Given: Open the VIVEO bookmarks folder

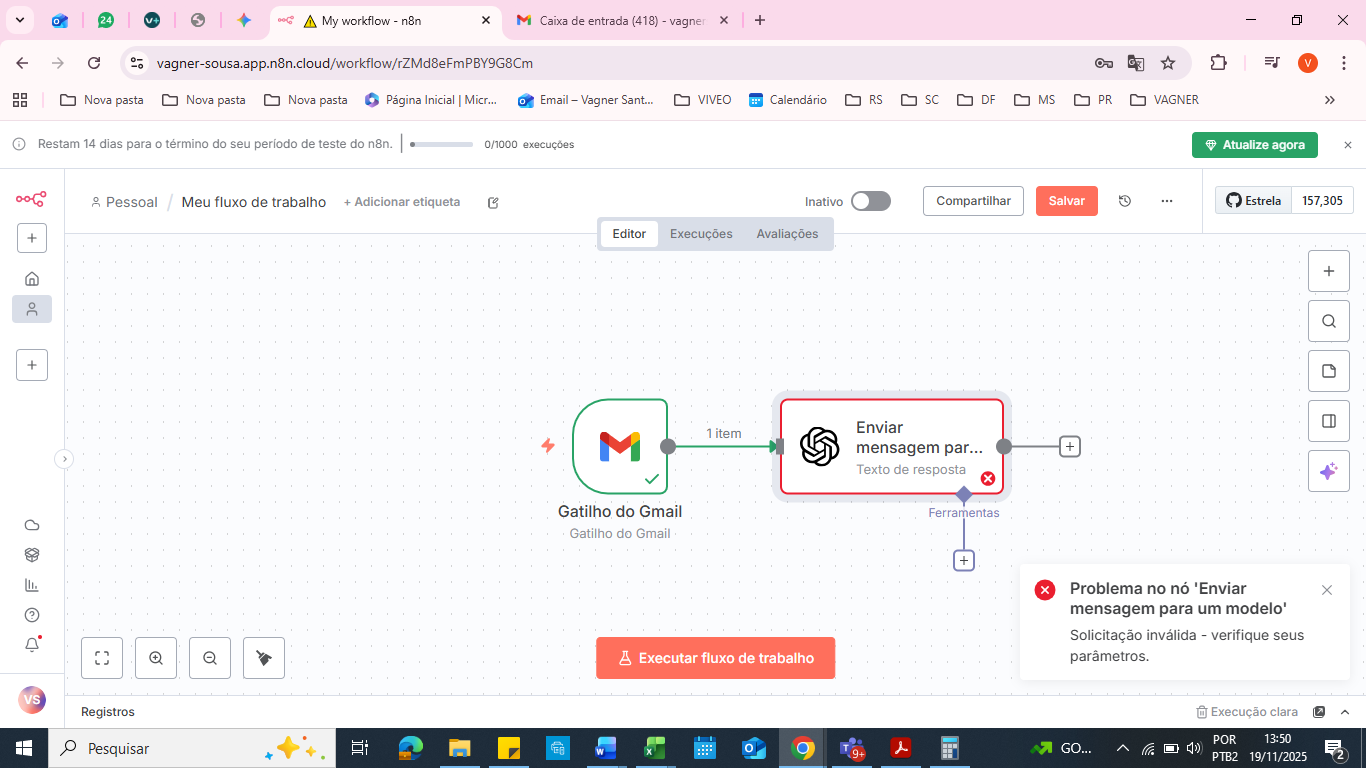Looking at the screenshot, I should 703,100.
